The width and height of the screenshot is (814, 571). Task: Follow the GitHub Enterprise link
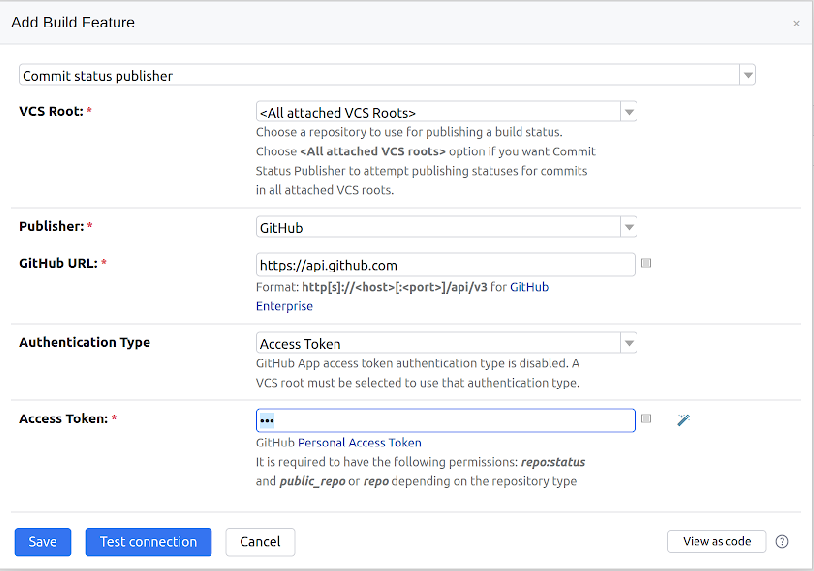[x=284, y=306]
